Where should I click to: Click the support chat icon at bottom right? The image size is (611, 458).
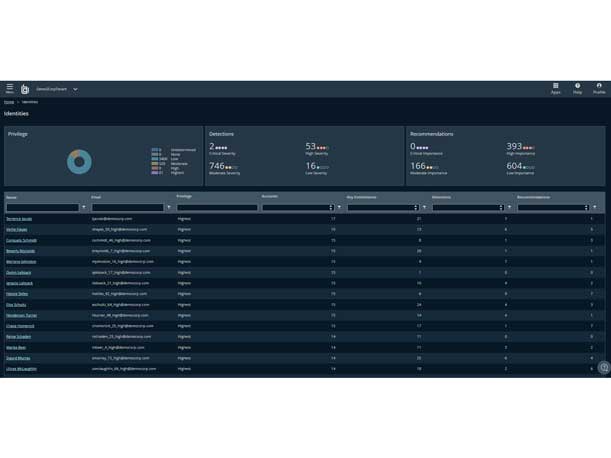(x=603, y=368)
